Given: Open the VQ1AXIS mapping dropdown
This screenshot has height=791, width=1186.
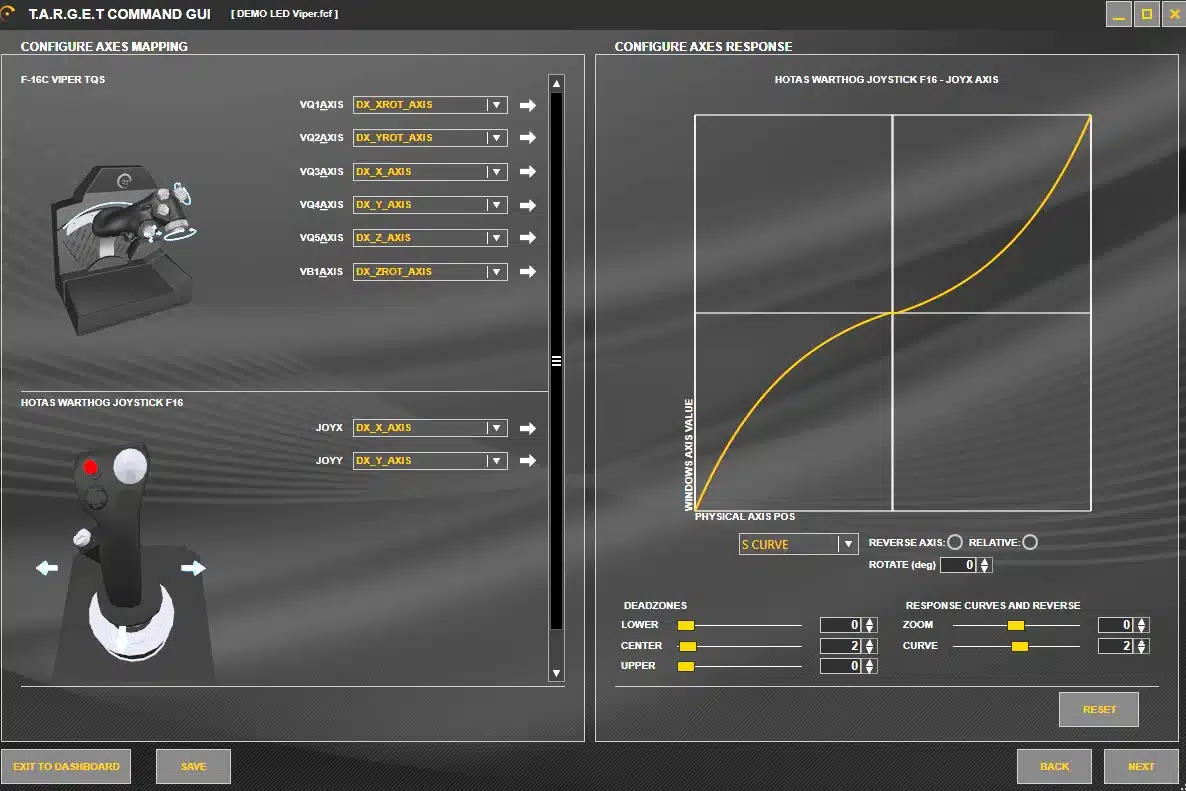Looking at the screenshot, I should click(x=430, y=105).
